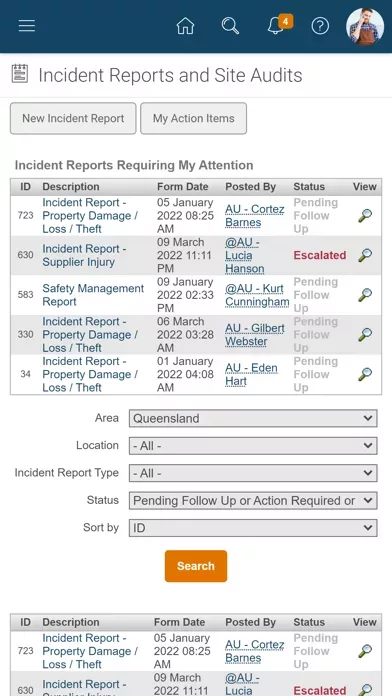
Task: Open the help question mark icon
Action: coord(320,26)
